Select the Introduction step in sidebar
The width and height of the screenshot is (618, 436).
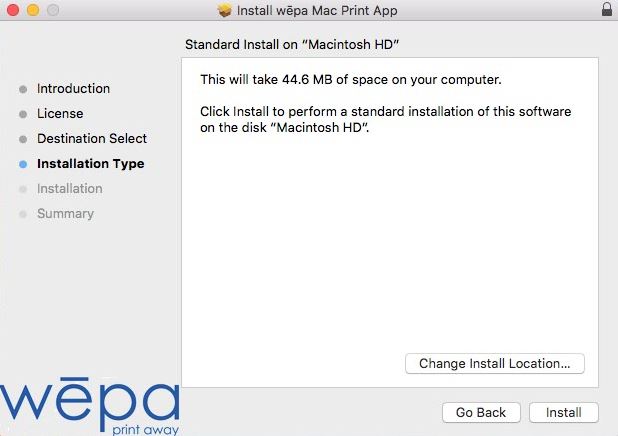point(73,89)
